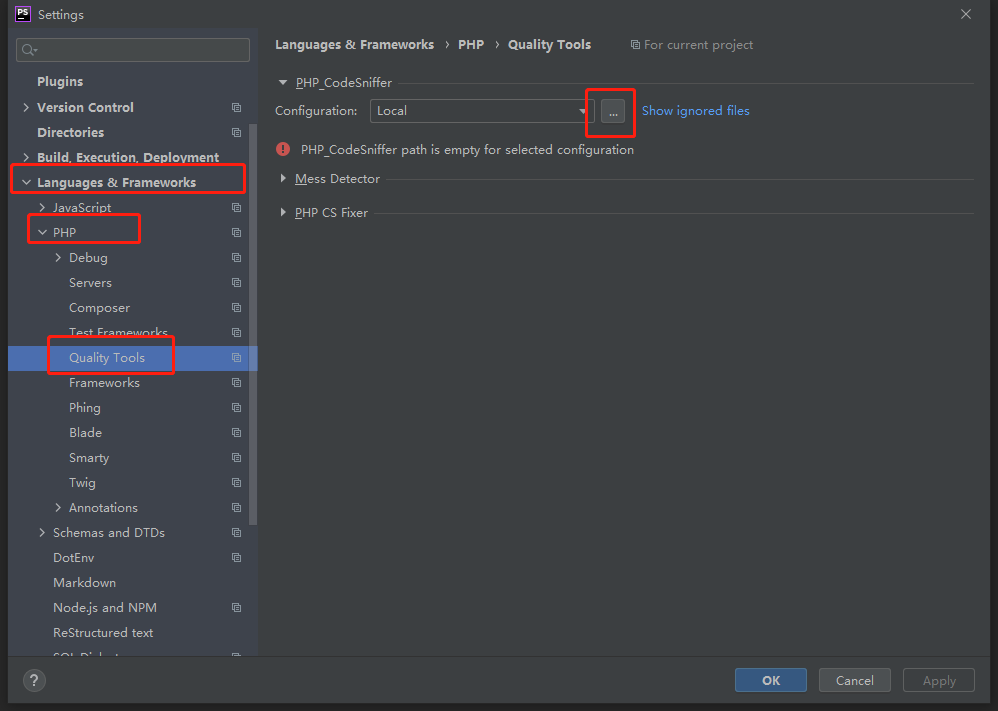Image resolution: width=998 pixels, height=711 pixels.
Task: Click the project-level icon beside Test Frameworks
Action: 237,332
